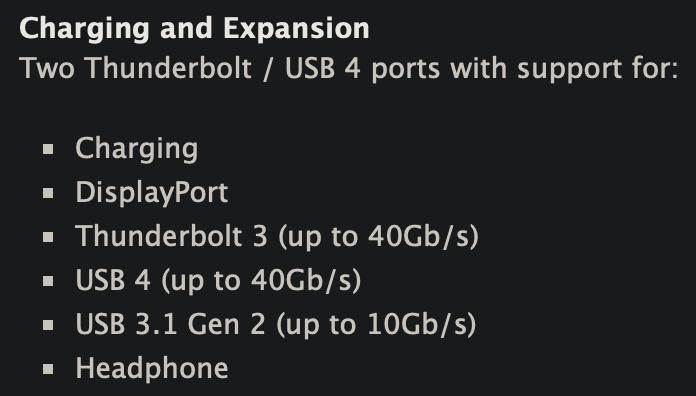The height and width of the screenshot is (396, 696).
Task: Select the Charging list item
Action: tap(137, 149)
